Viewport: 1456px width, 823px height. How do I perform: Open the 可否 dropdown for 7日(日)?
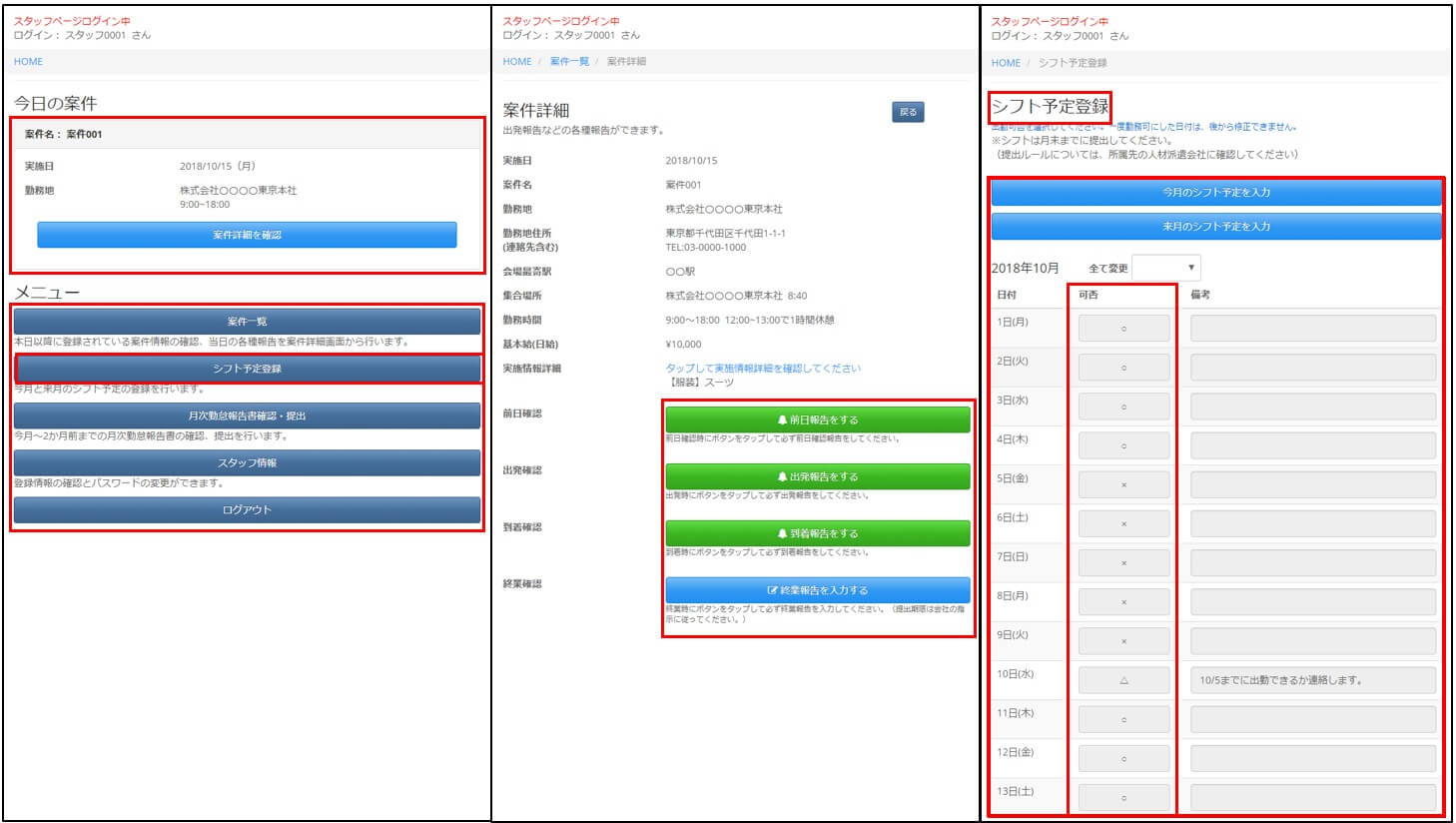(1123, 562)
